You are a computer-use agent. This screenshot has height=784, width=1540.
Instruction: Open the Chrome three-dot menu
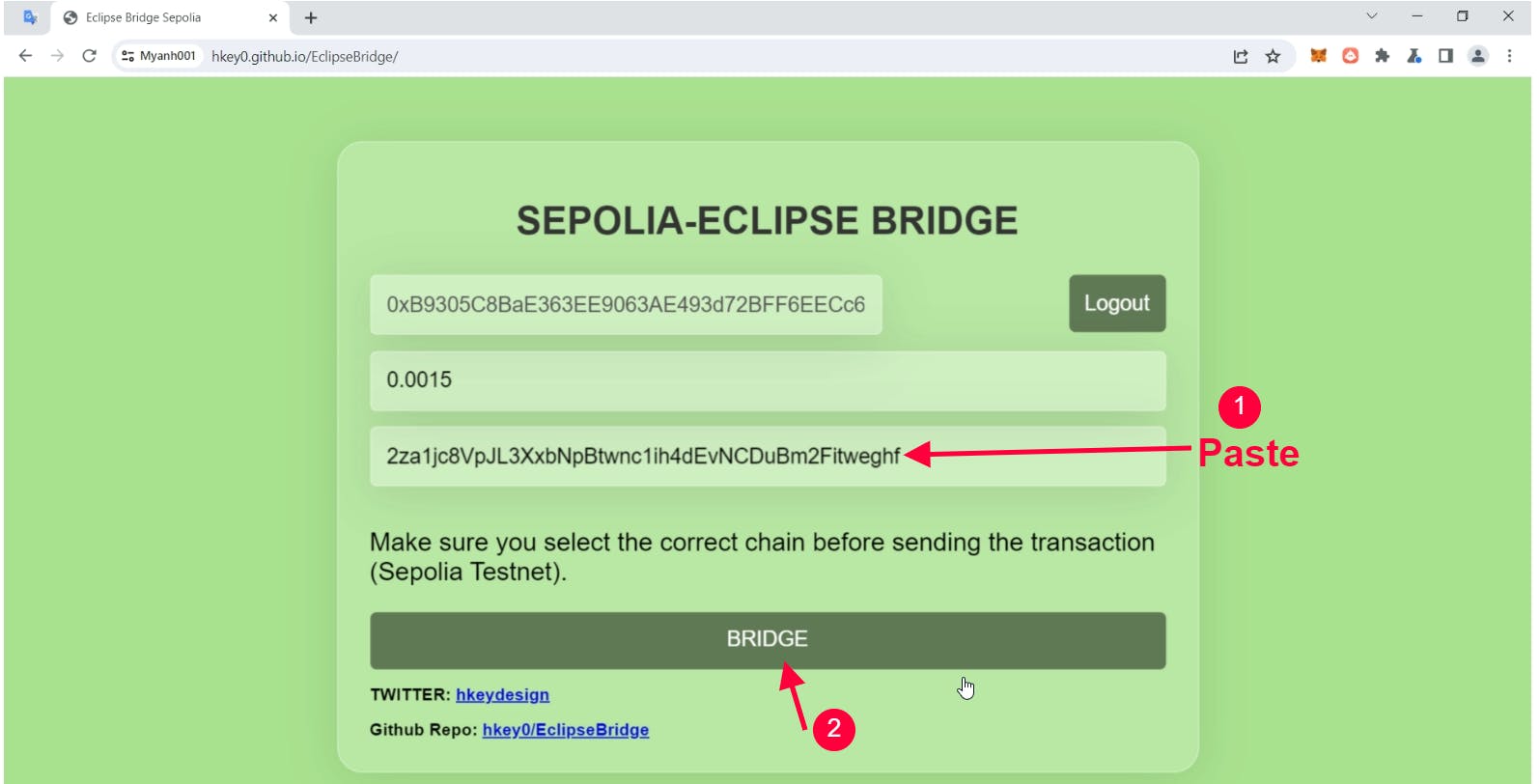pyautogui.click(x=1509, y=56)
